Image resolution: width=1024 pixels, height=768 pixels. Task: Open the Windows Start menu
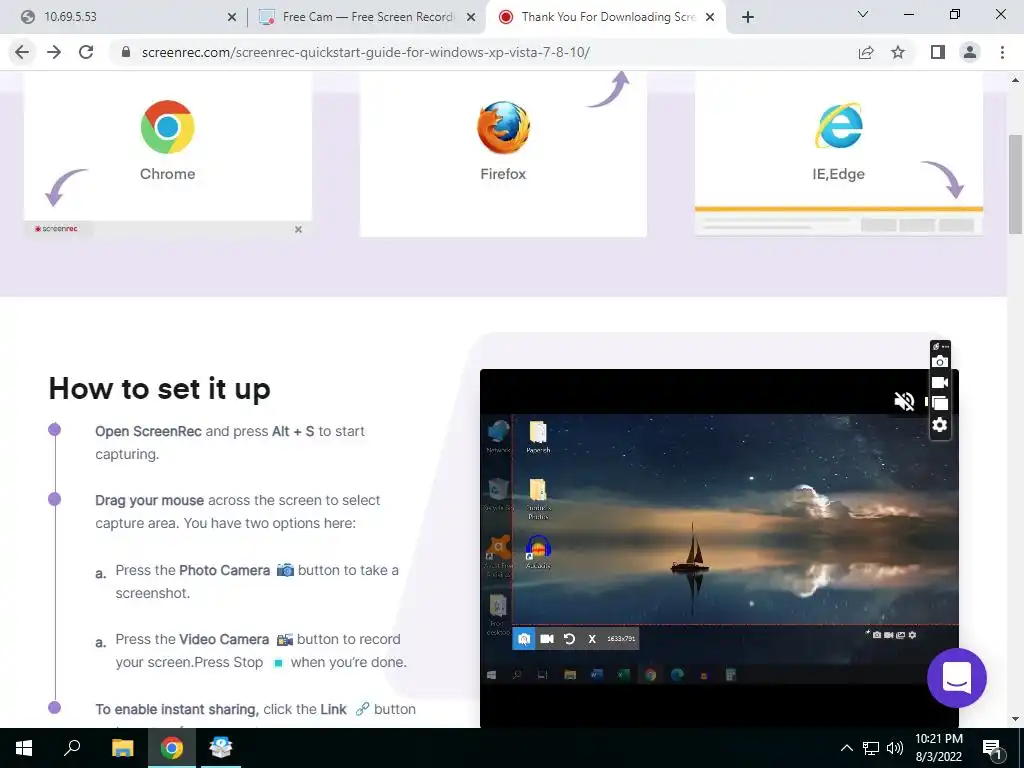[x=24, y=748]
